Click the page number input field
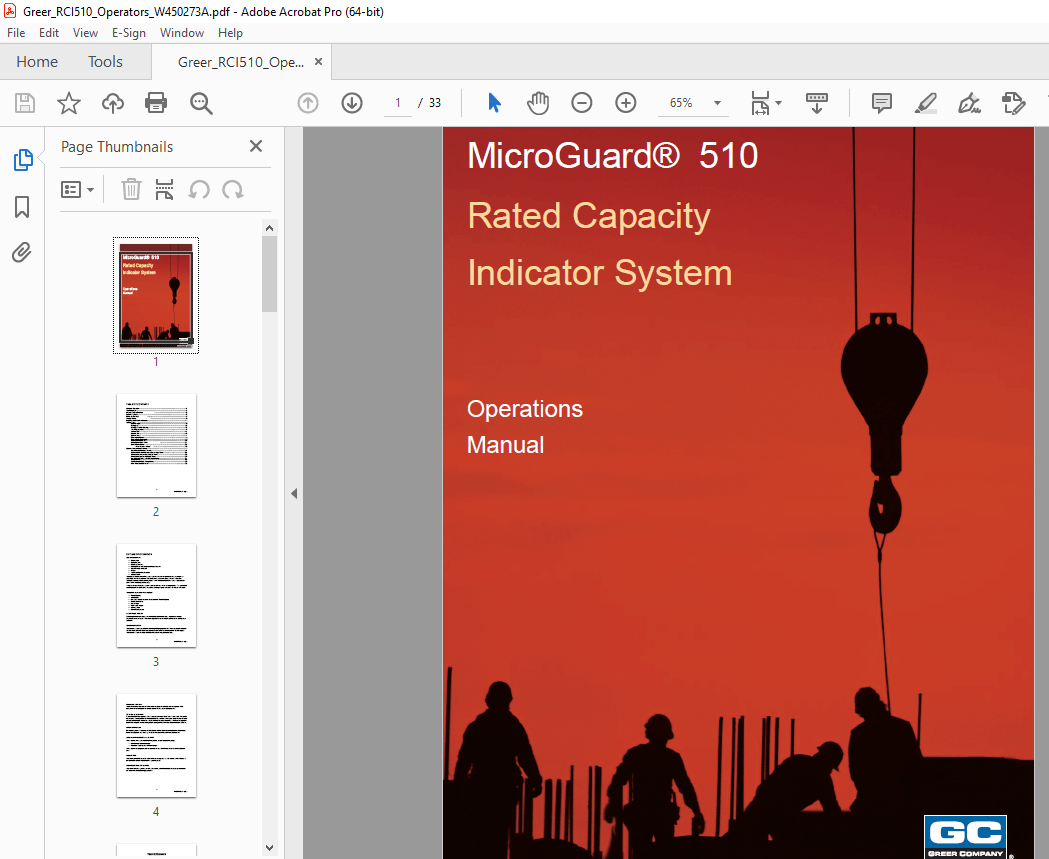1049x859 pixels. [397, 103]
